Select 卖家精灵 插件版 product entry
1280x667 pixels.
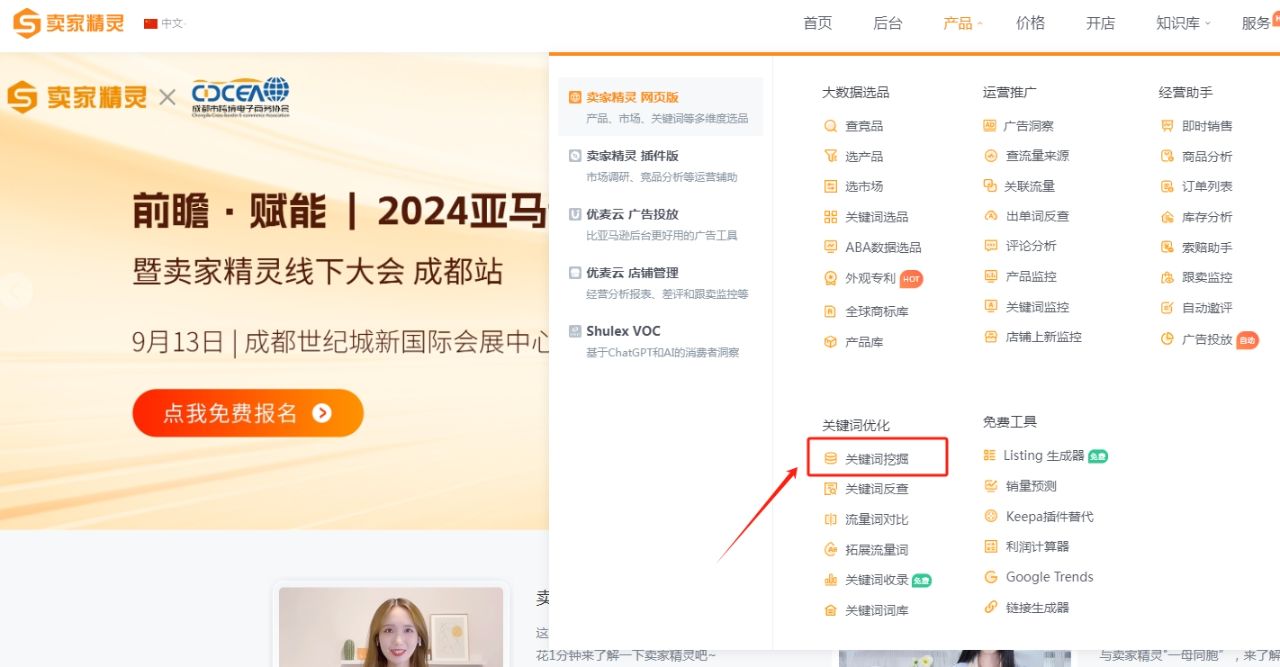point(660,166)
